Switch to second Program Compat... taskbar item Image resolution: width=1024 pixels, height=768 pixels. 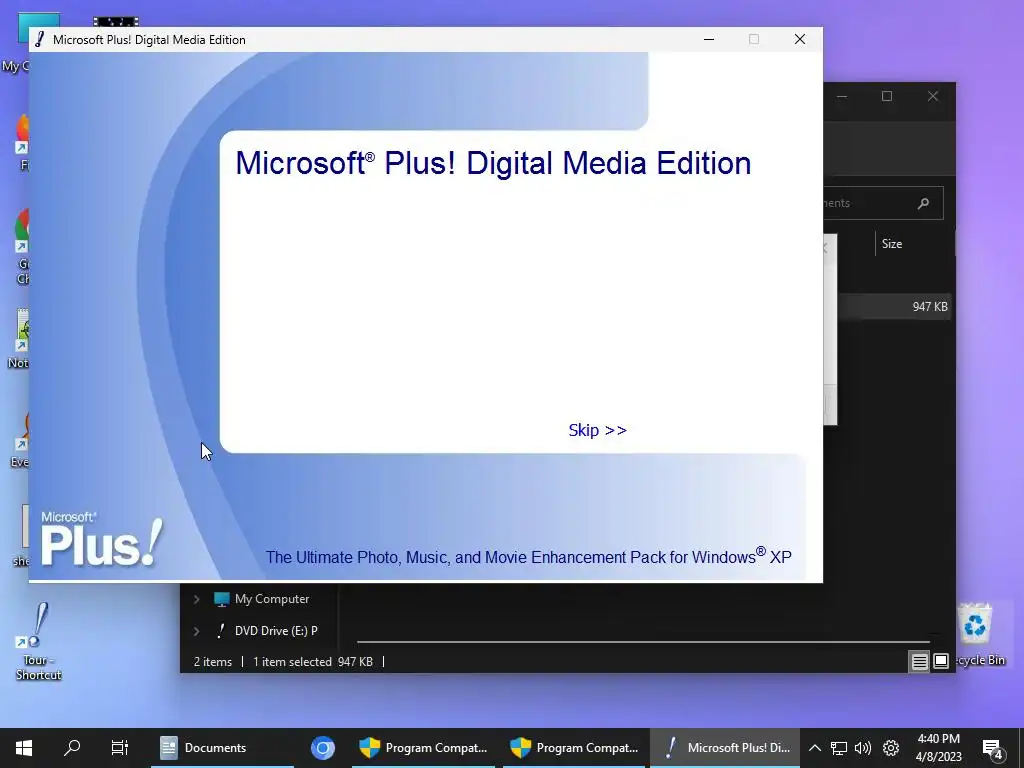pos(574,748)
